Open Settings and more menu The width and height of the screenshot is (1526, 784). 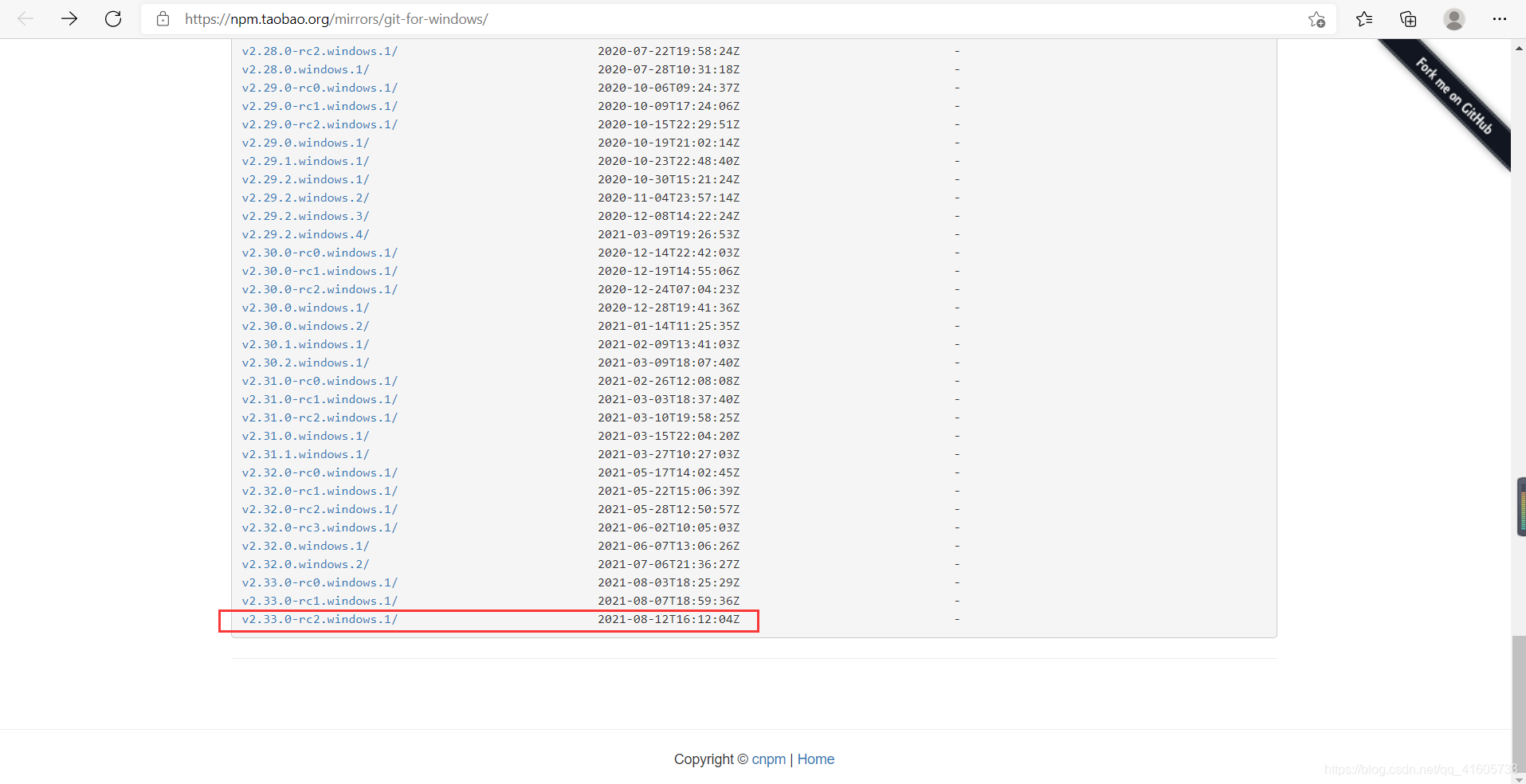[x=1500, y=18]
